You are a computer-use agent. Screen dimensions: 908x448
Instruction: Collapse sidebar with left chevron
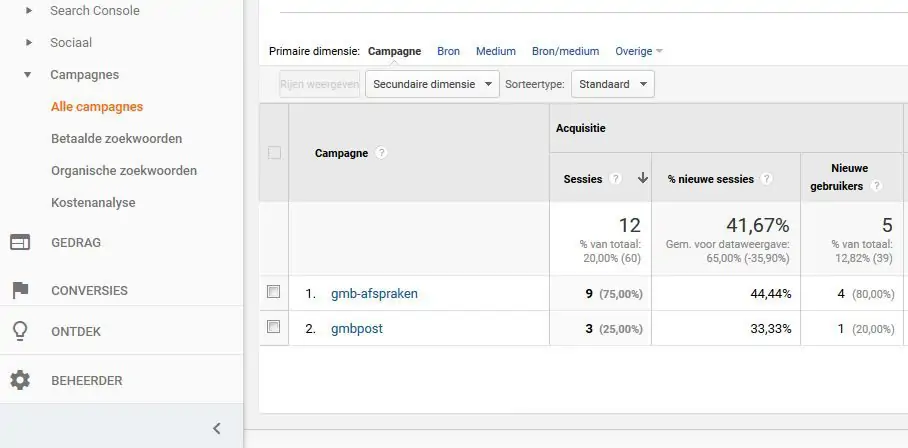click(x=217, y=429)
